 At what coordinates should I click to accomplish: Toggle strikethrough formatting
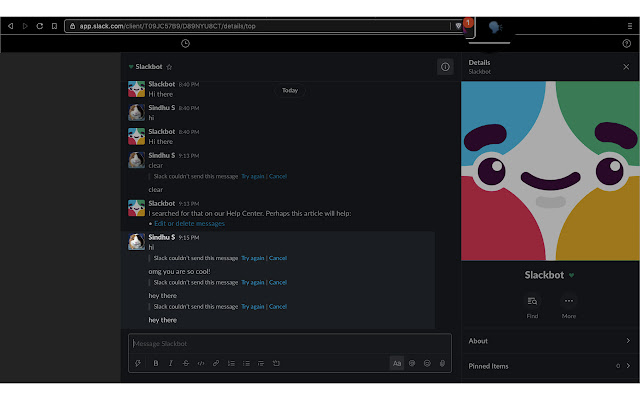[186, 363]
